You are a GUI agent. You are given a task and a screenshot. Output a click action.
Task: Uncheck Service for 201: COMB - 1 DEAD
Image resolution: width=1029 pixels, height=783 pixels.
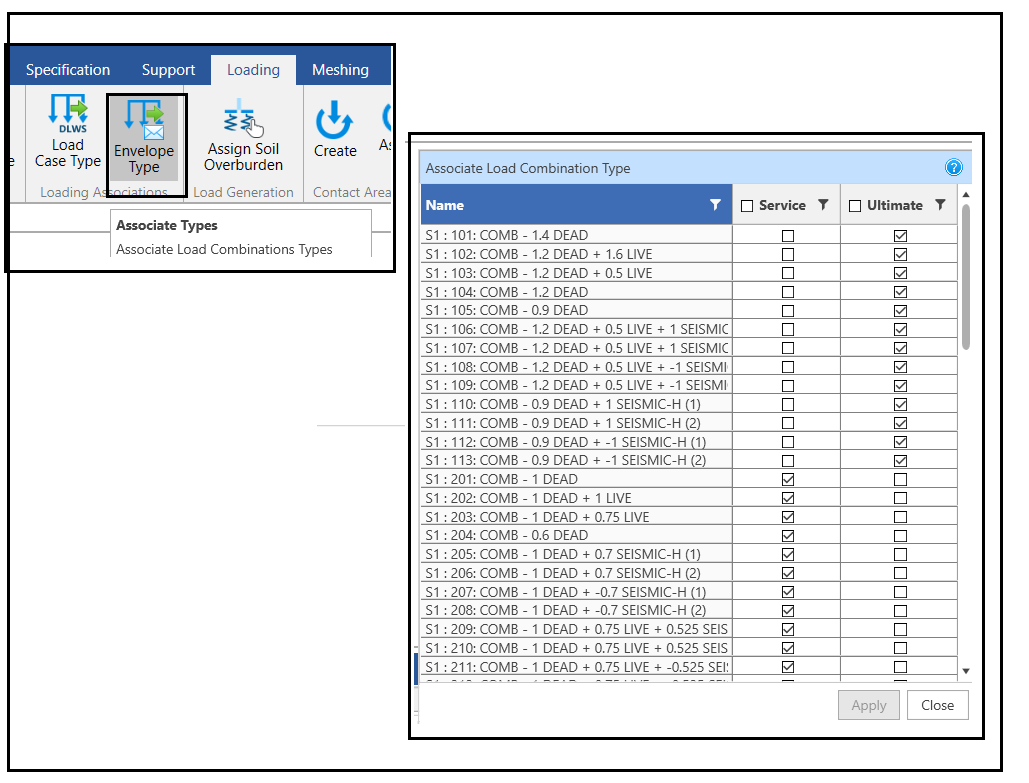(x=788, y=480)
